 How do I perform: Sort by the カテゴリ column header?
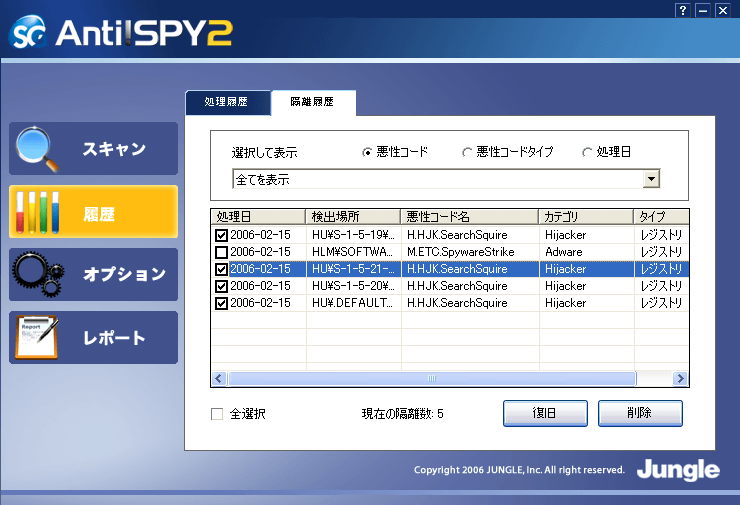tap(586, 217)
